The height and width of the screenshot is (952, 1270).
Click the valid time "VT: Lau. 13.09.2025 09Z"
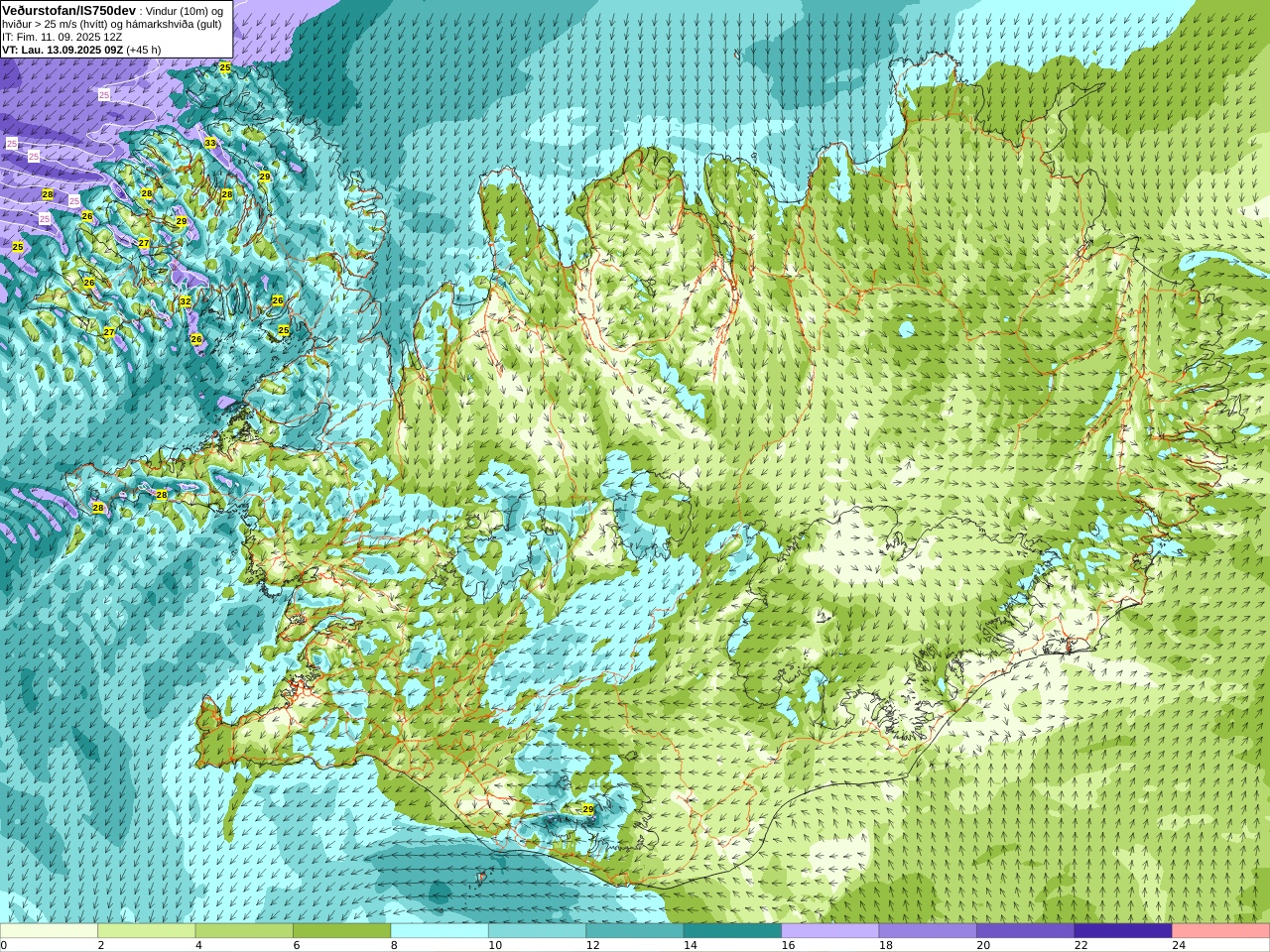[63, 50]
